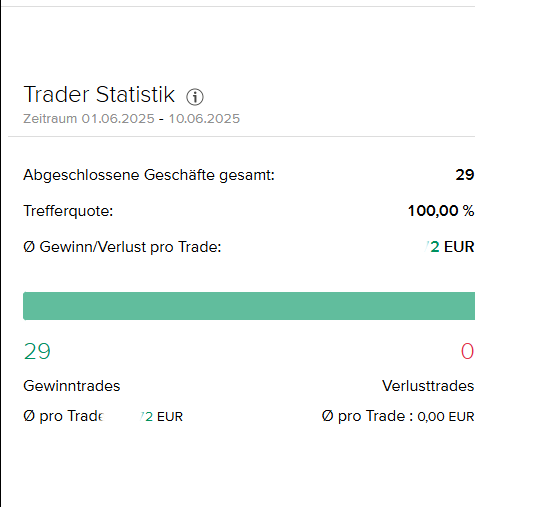Click the Gewinntrades label
544x507 pixels.
(x=72, y=386)
